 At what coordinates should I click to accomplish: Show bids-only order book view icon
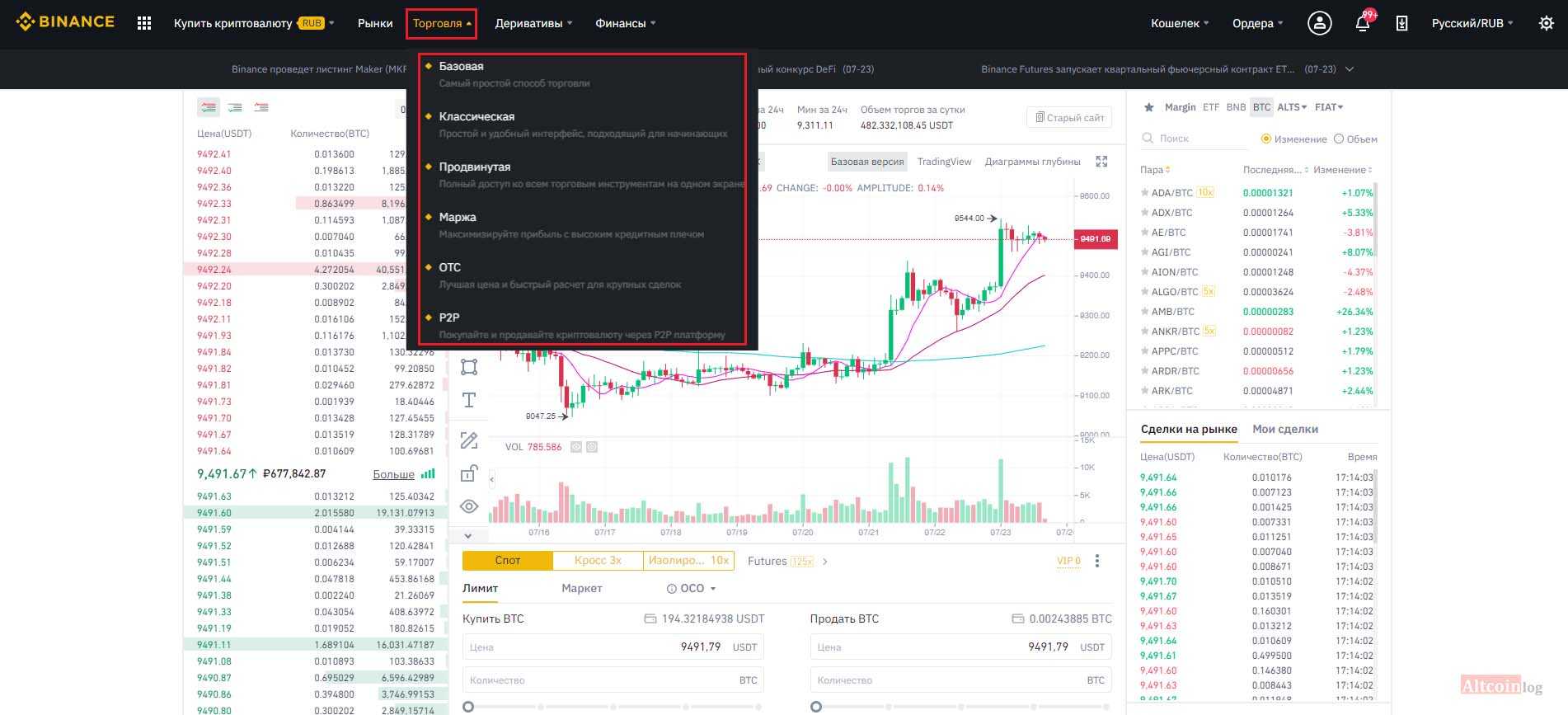[235, 107]
